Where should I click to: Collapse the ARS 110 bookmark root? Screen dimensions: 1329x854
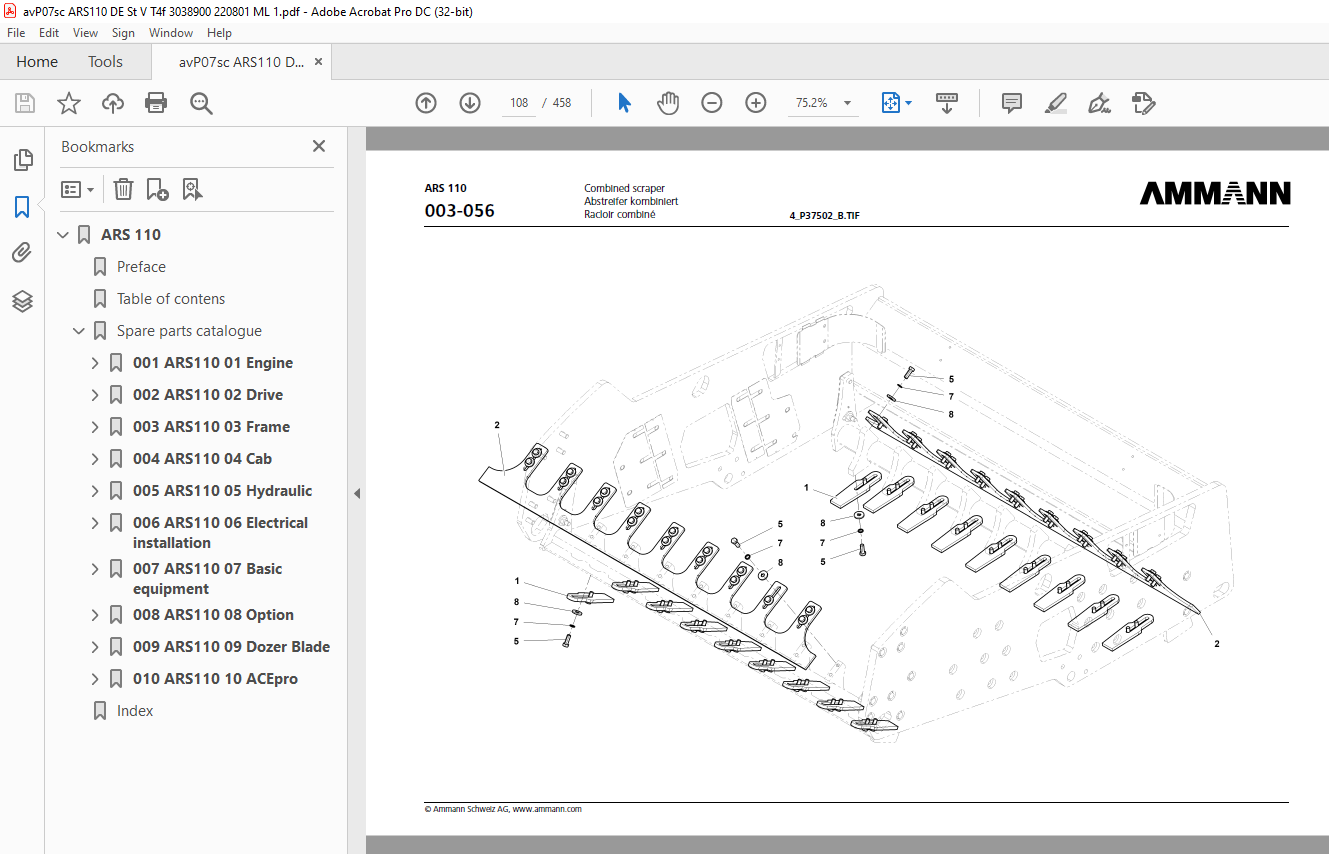click(63, 235)
